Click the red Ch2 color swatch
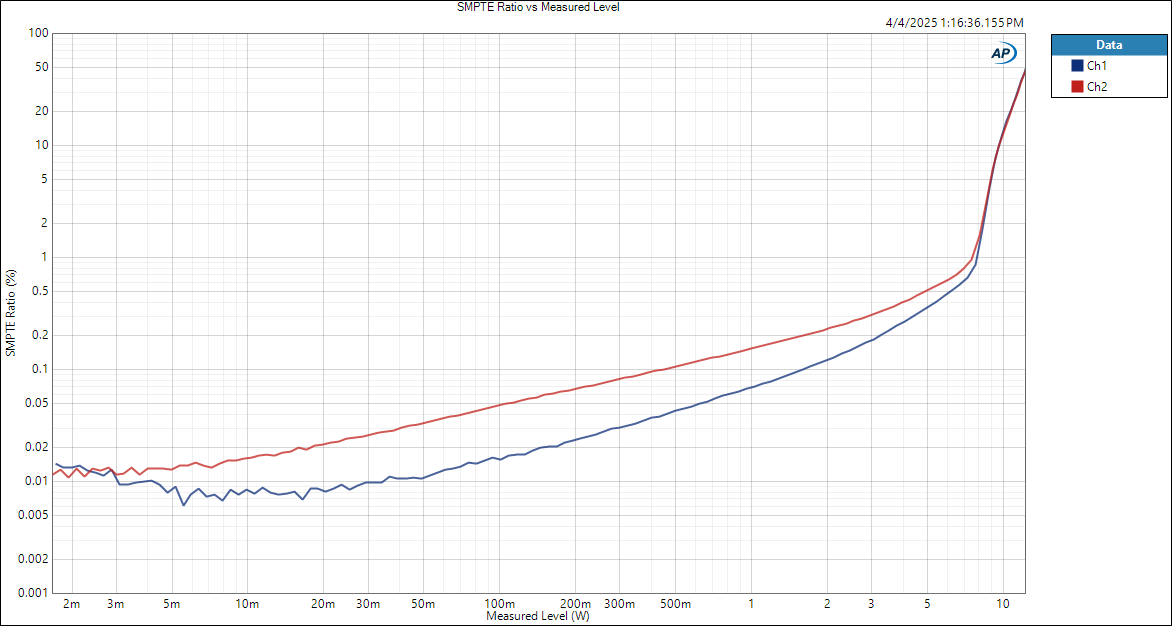 coord(1077,87)
